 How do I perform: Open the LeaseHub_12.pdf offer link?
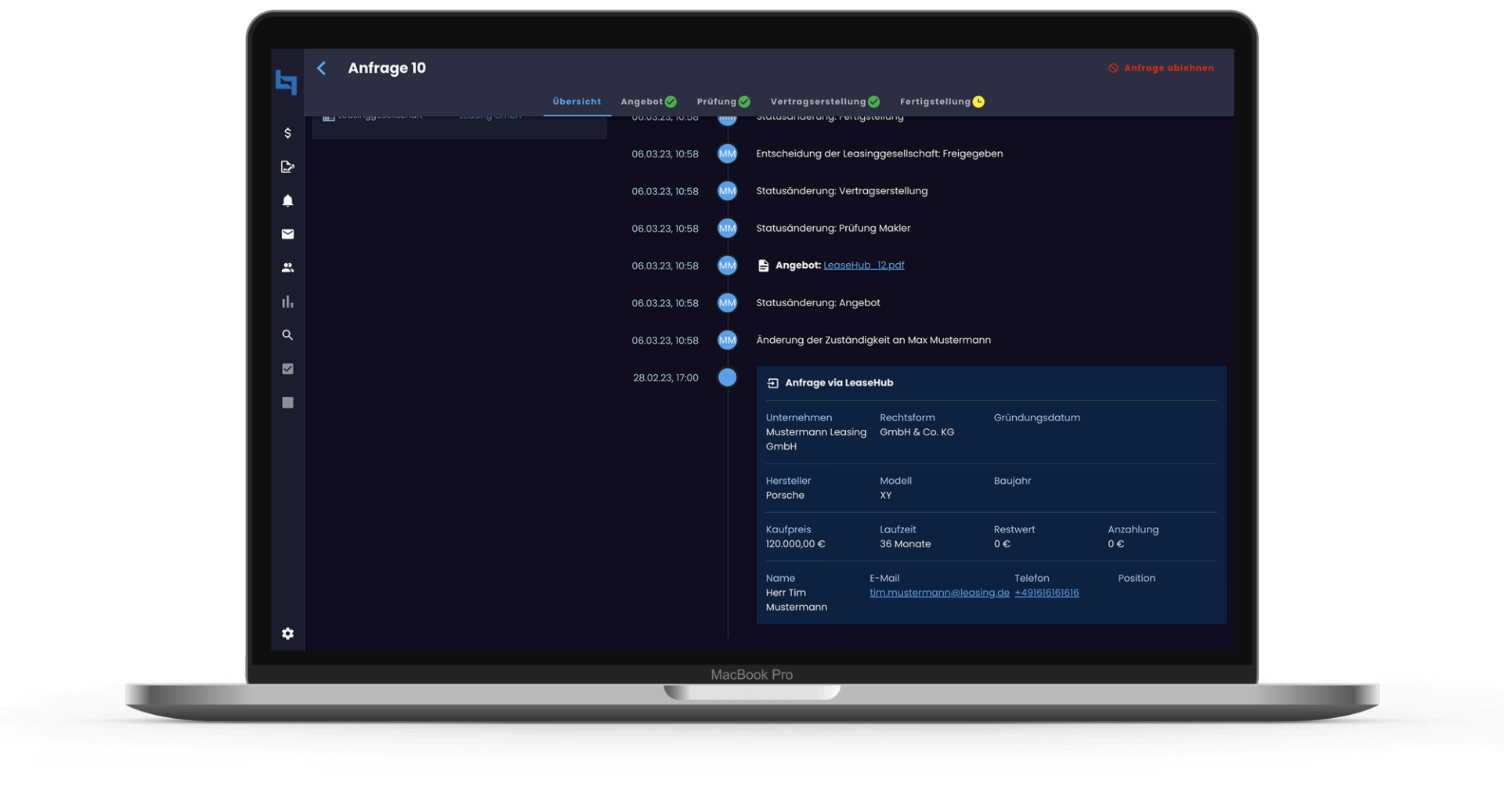[x=863, y=265]
